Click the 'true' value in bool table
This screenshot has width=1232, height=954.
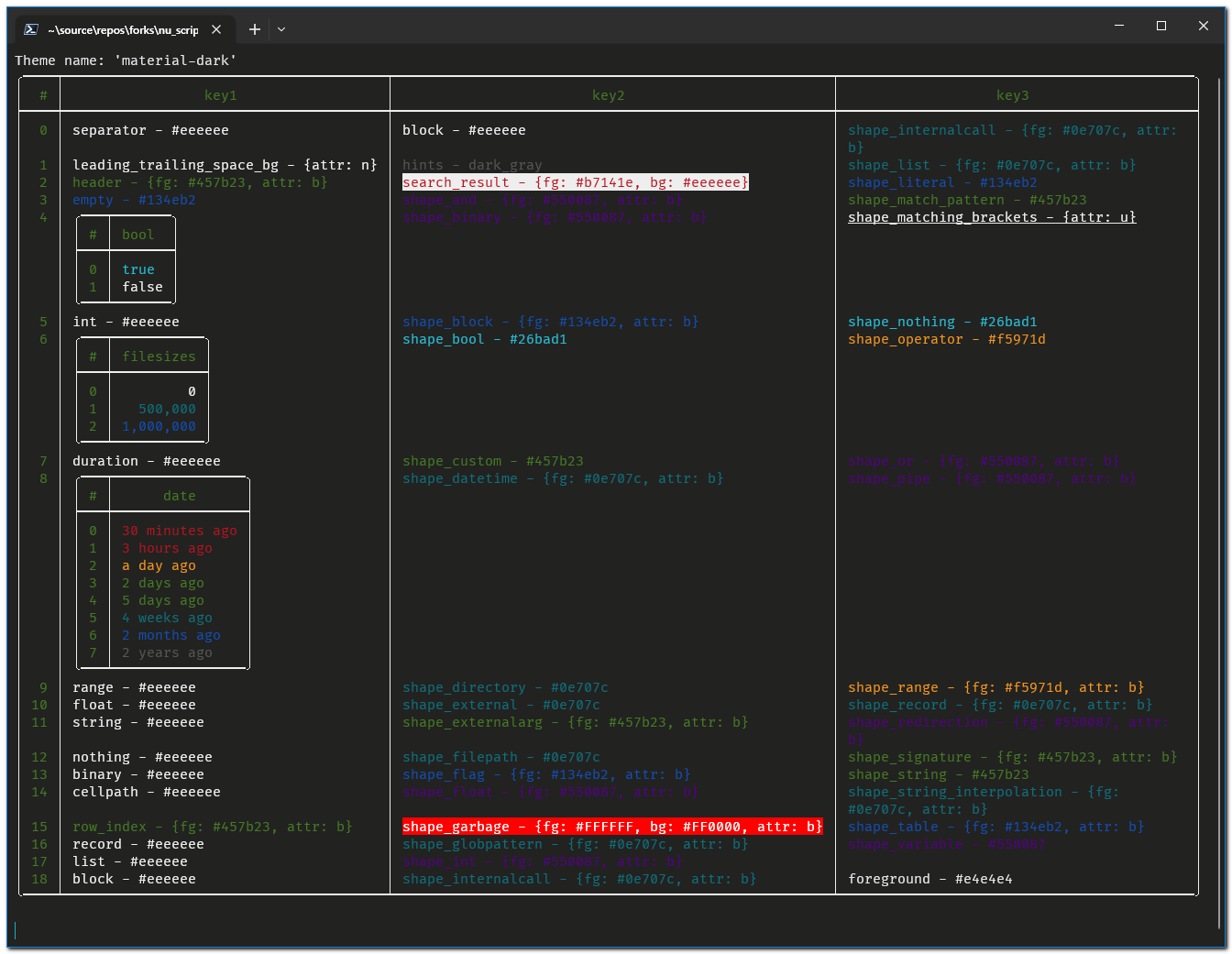138,269
